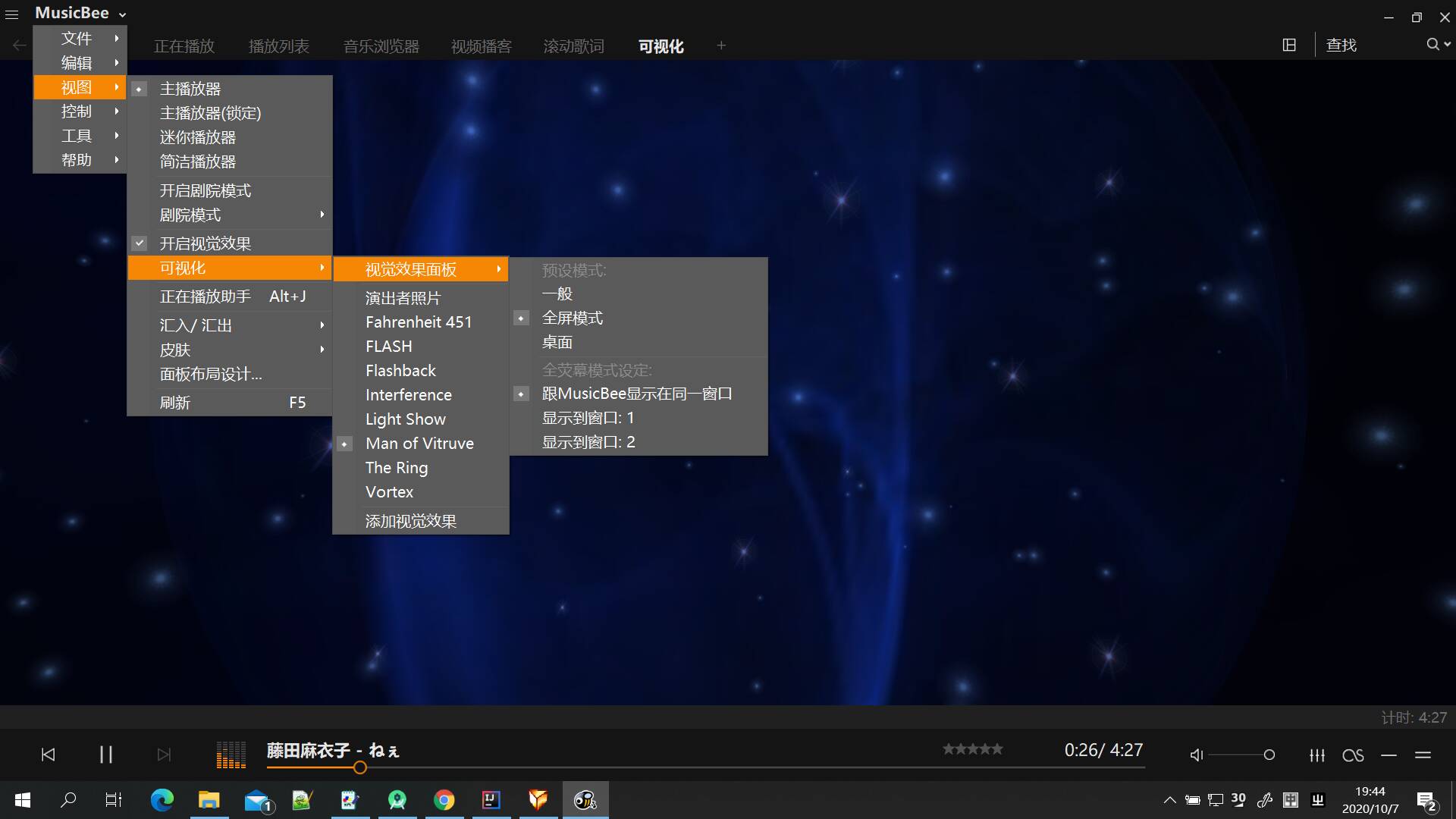
Task: Mute using the speaker volume icon
Action: tap(1197, 755)
